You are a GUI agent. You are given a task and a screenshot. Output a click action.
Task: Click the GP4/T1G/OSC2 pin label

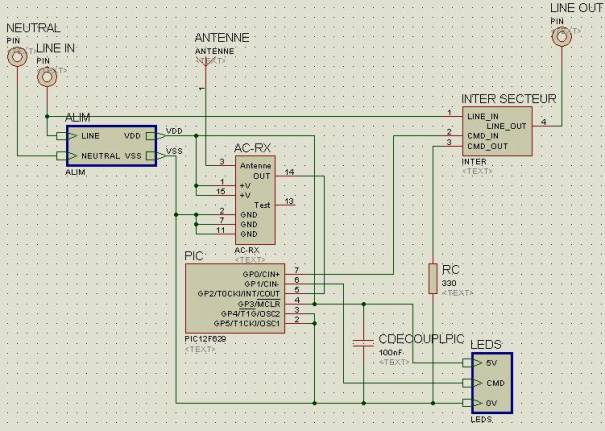(x=250, y=314)
